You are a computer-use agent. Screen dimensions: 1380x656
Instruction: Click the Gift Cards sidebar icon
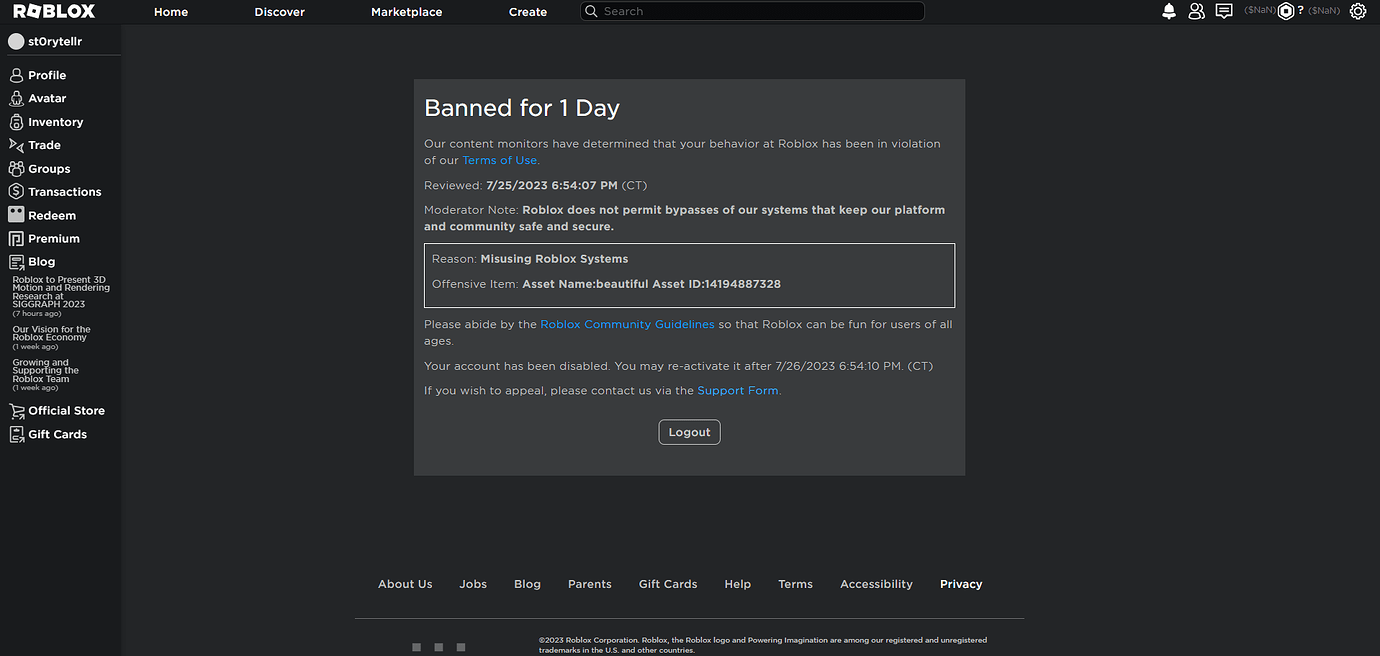pyautogui.click(x=16, y=434)
